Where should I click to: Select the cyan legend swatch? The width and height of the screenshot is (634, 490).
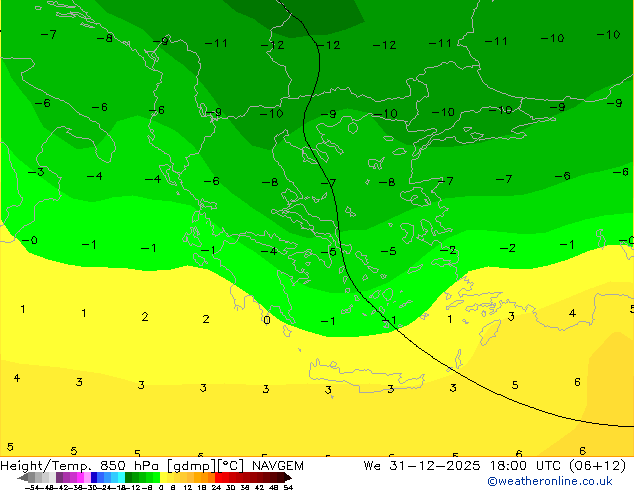click(x=121, y=477)
